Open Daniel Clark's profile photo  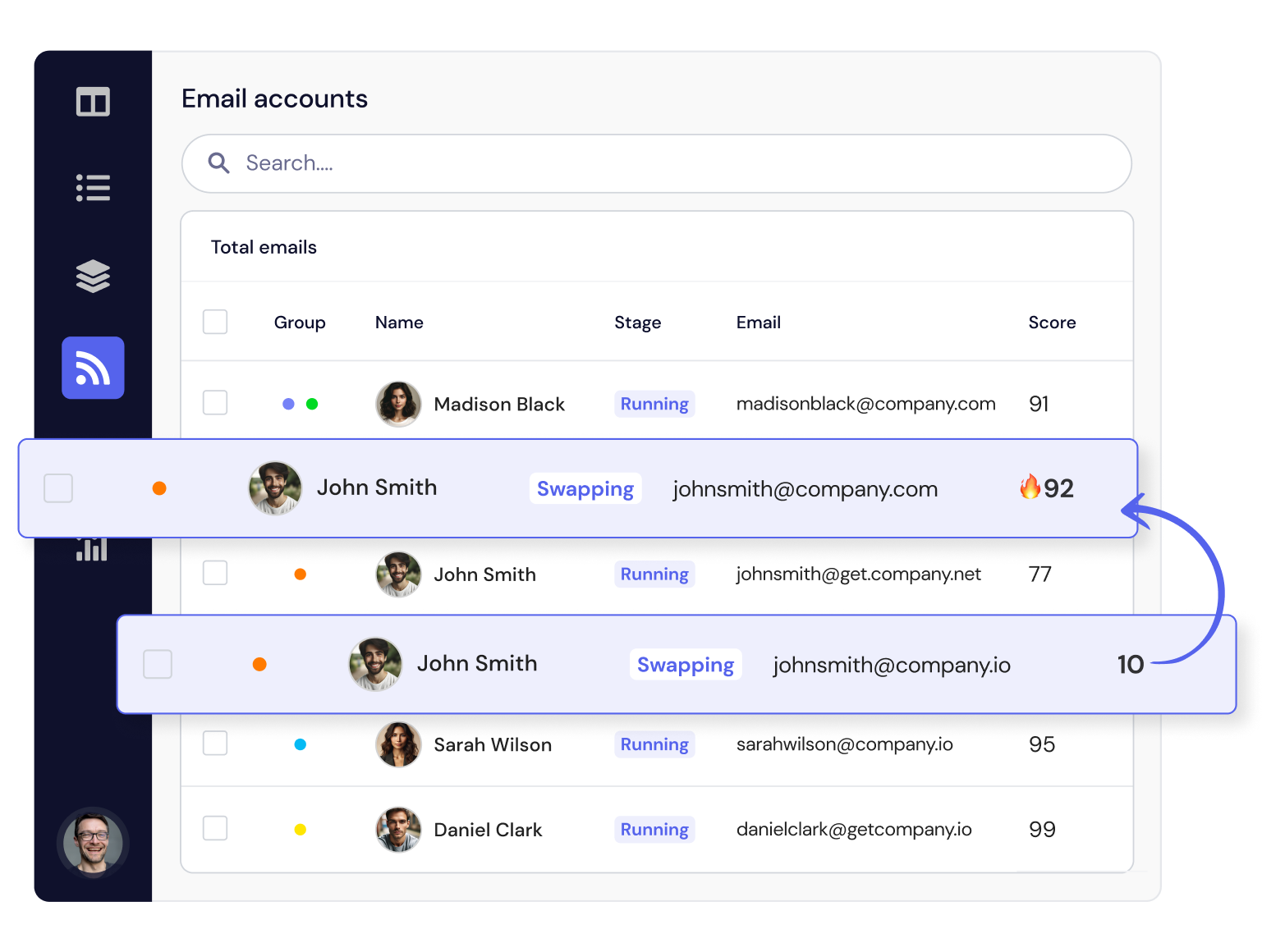point(398,830)
